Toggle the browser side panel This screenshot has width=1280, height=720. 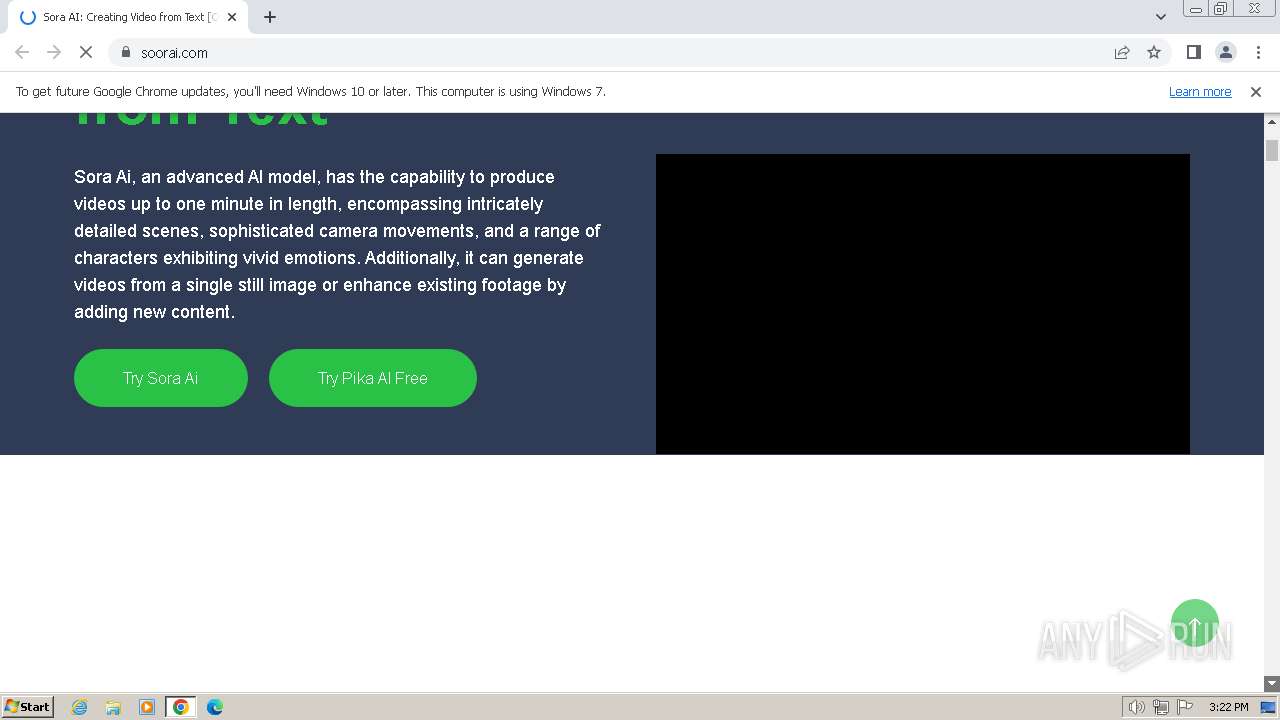pyautogui.click(x=1193, y=52)
